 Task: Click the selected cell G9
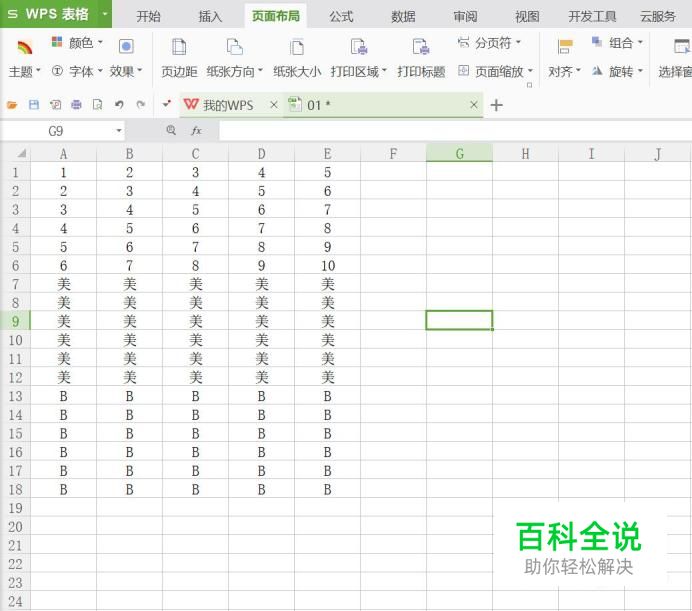coord(459,321)
